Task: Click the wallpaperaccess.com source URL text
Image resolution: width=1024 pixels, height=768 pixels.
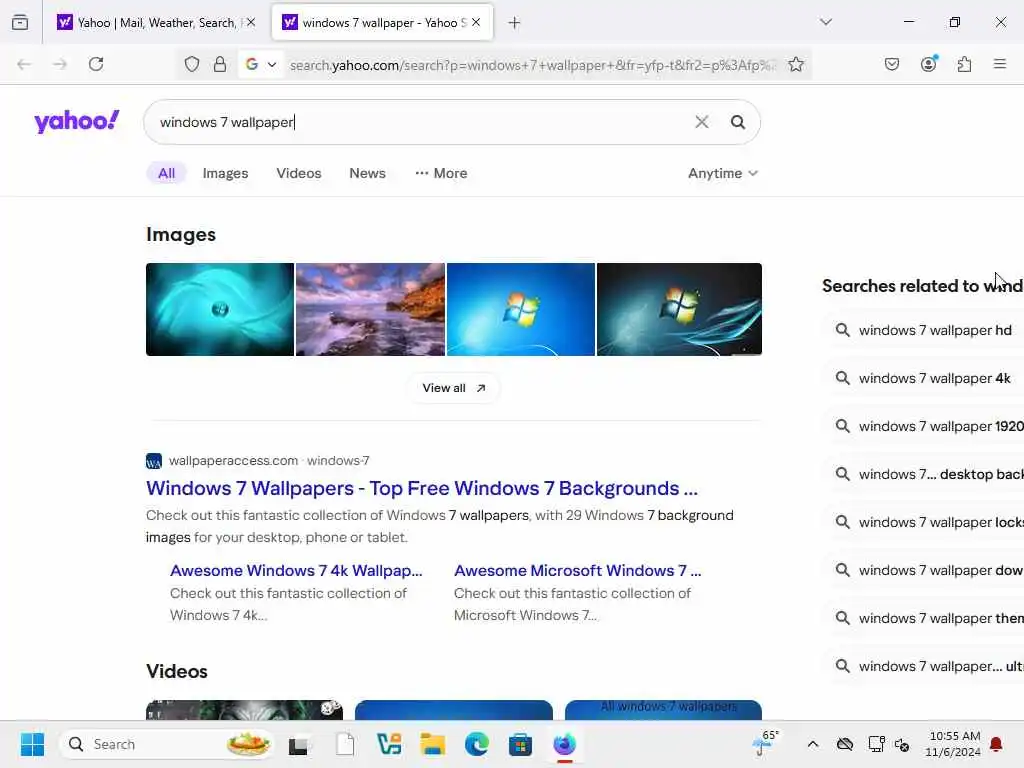Action: [x=233, y=460]
